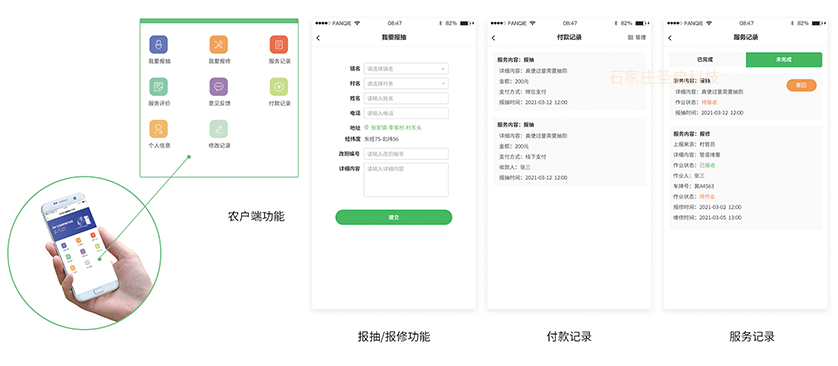Switch to the 未完成 tab
This screenshot has height=366, width=838.
click(784, 59)
